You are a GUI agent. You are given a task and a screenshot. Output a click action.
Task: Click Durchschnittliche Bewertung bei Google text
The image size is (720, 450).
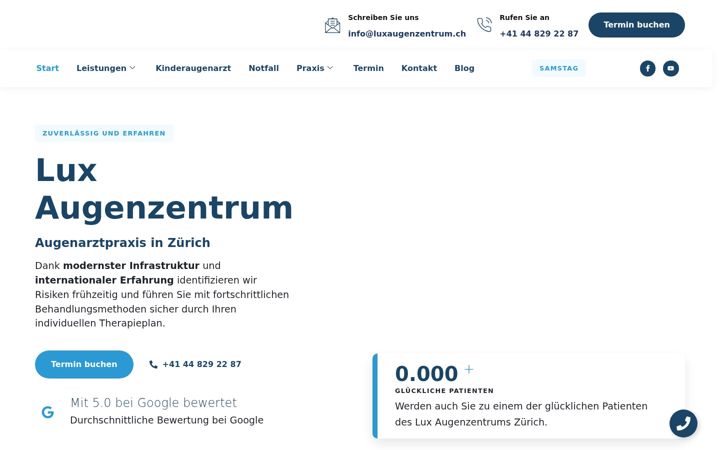(167, 420)
